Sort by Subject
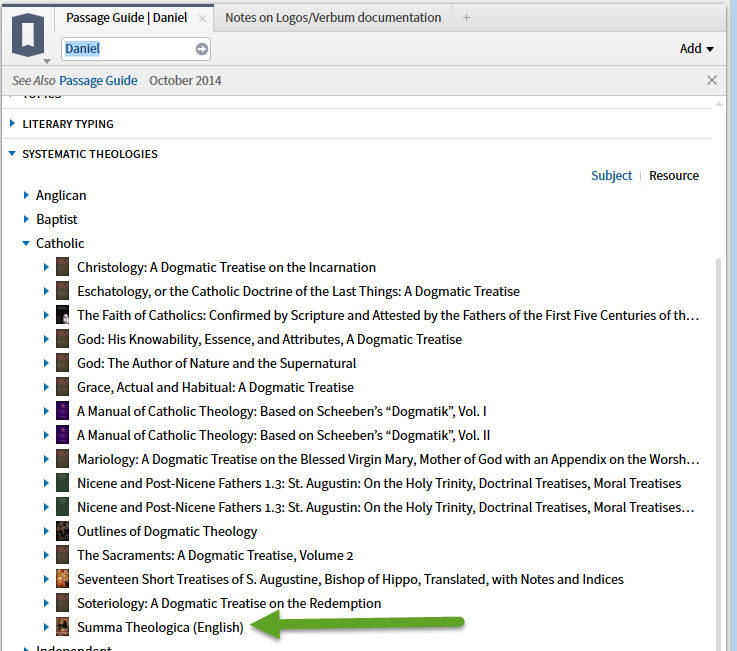Screen dimensions: 737x651 pos(612,175)
